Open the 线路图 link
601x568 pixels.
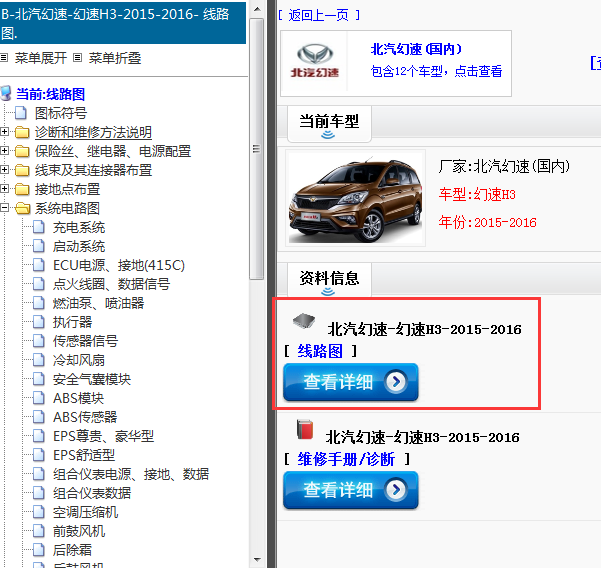320,351
